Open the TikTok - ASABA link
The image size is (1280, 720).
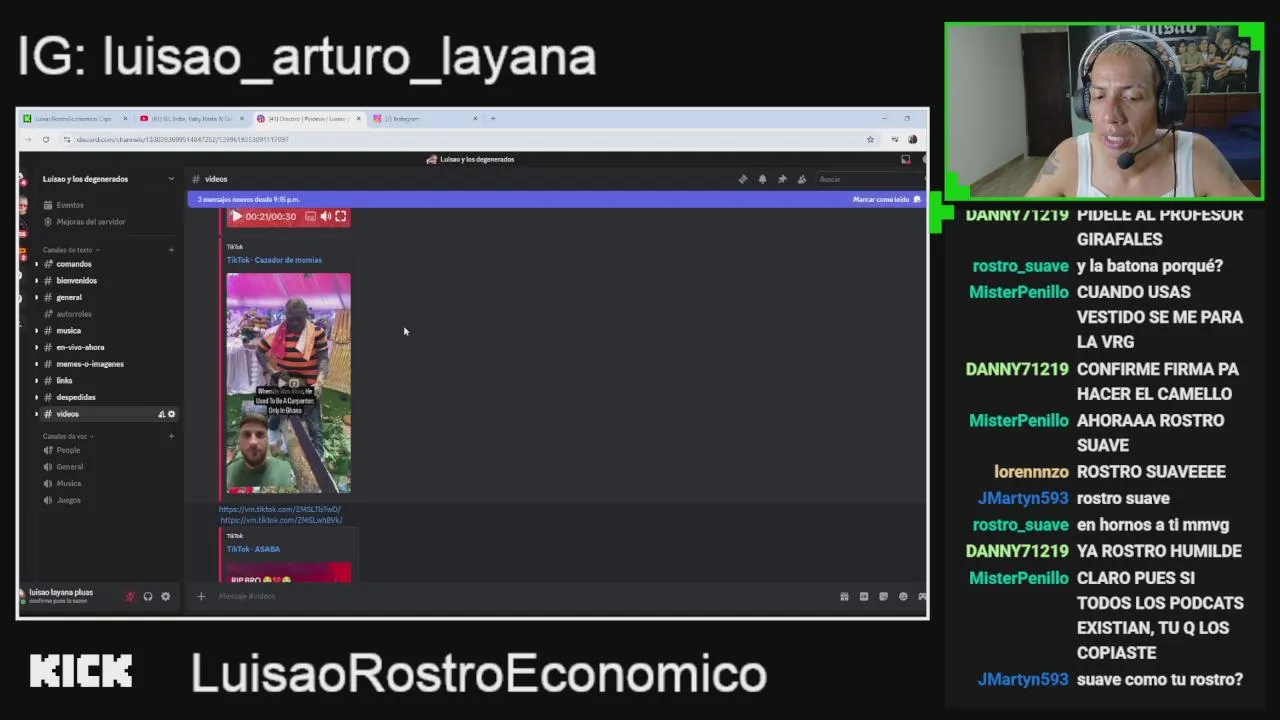[253, 549]
